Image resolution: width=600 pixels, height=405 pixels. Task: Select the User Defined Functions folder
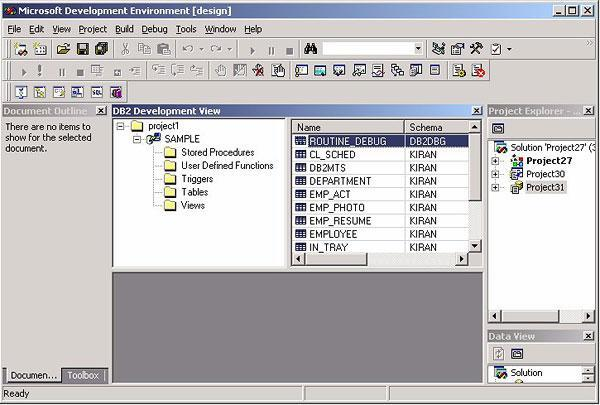tap(227, 166)
